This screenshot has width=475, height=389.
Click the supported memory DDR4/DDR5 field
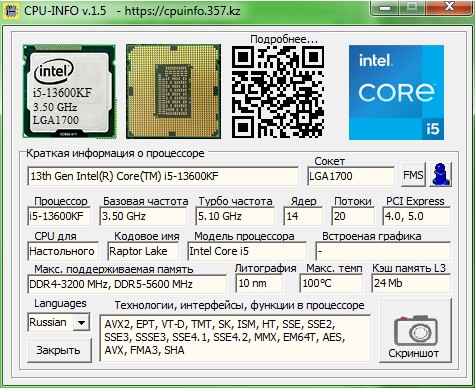(x=127, y=284)
